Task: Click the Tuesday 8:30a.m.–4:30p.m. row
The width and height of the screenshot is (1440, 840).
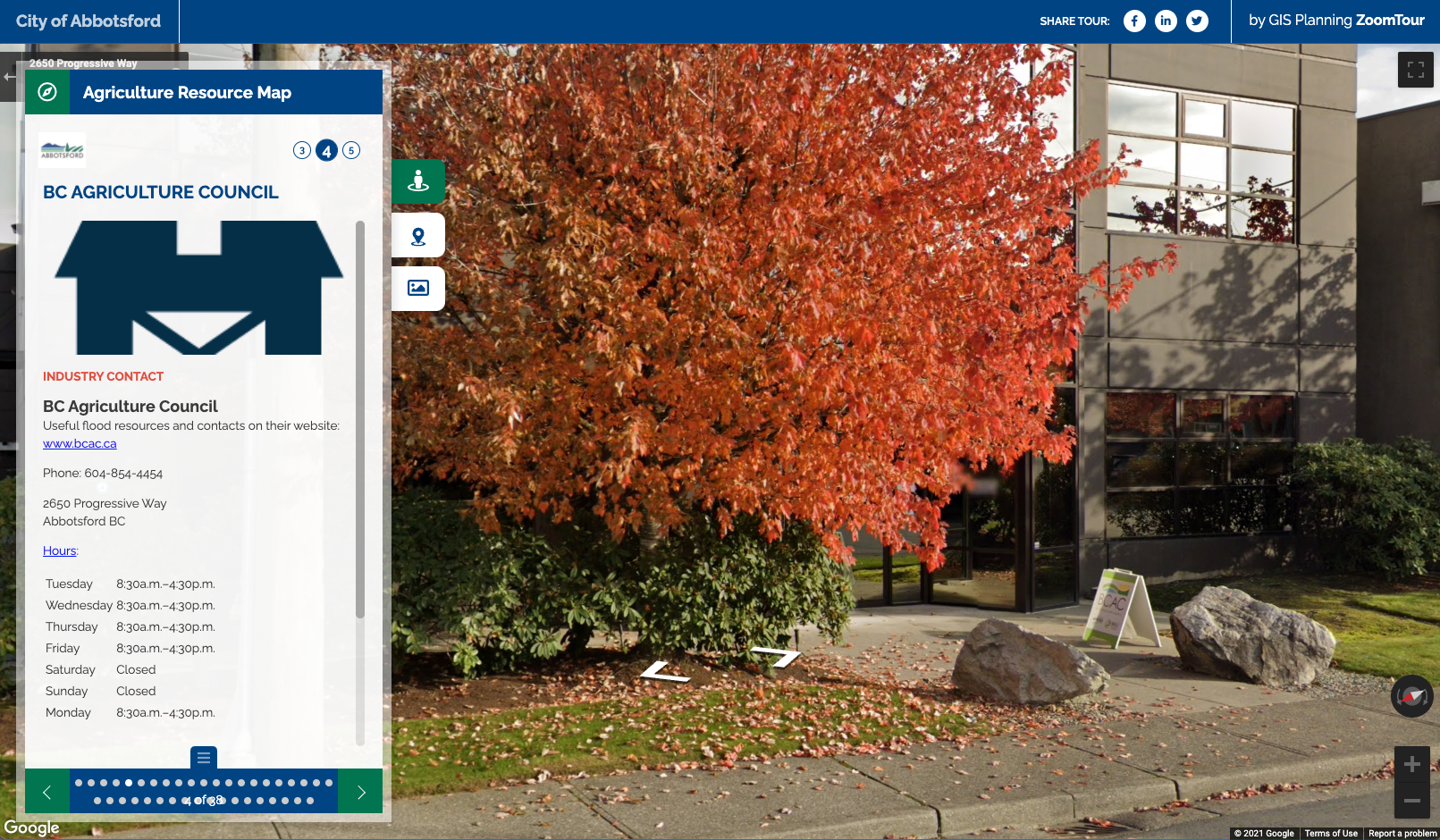Action: pos(131,584)
